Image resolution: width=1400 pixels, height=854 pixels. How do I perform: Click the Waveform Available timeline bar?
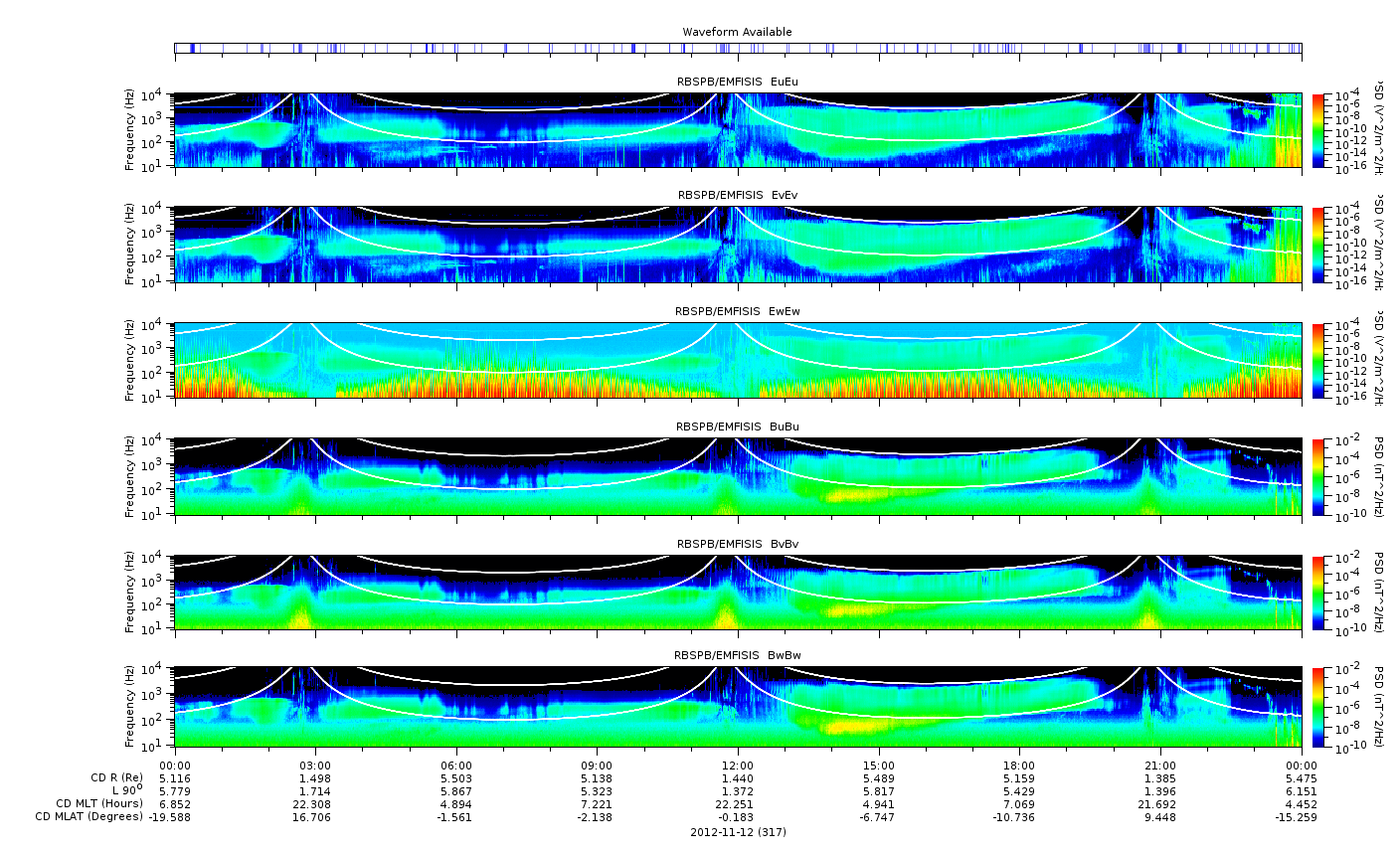click(x=738, y=48)
